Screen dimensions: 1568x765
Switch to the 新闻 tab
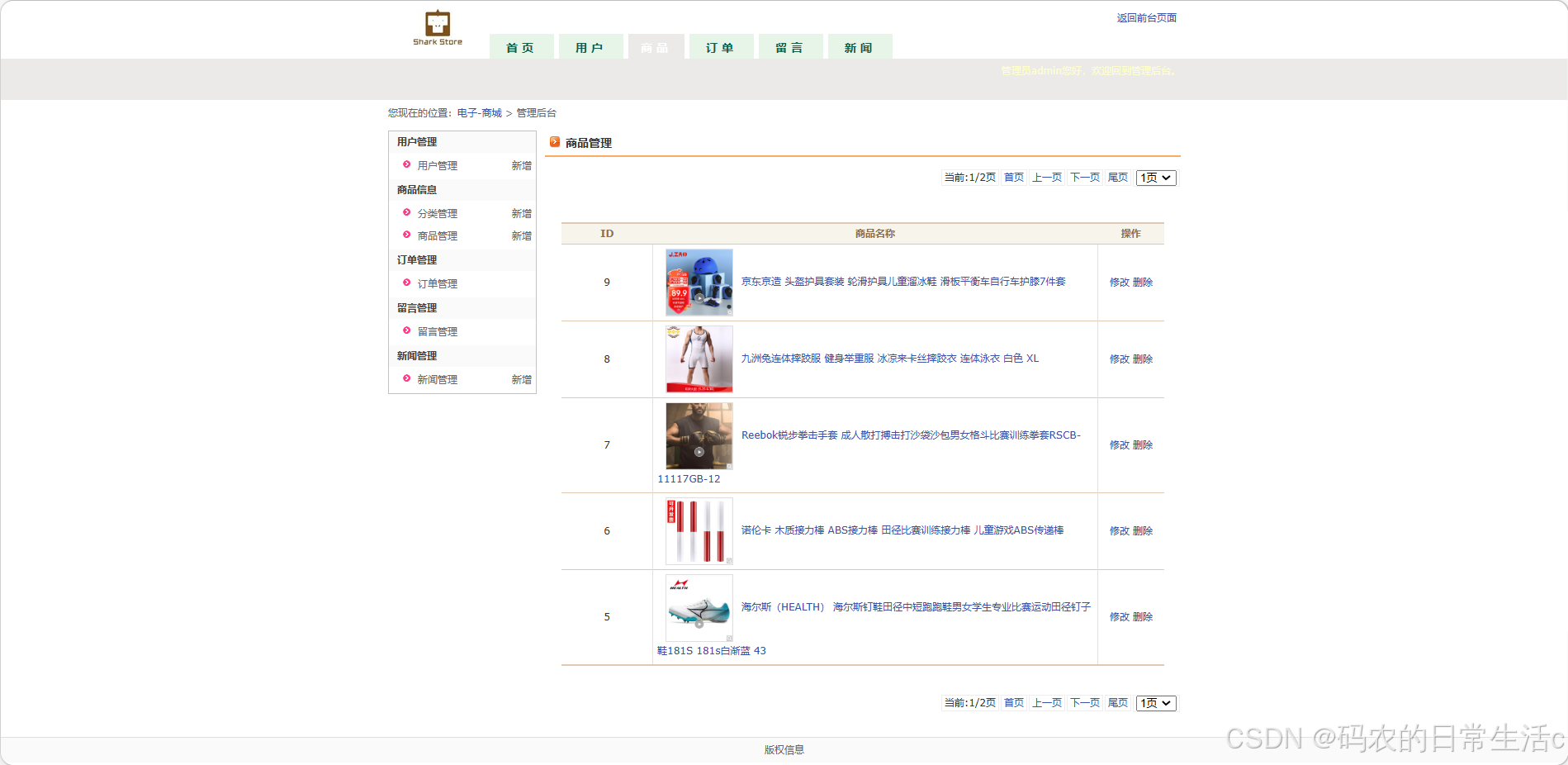click(860, 46)
